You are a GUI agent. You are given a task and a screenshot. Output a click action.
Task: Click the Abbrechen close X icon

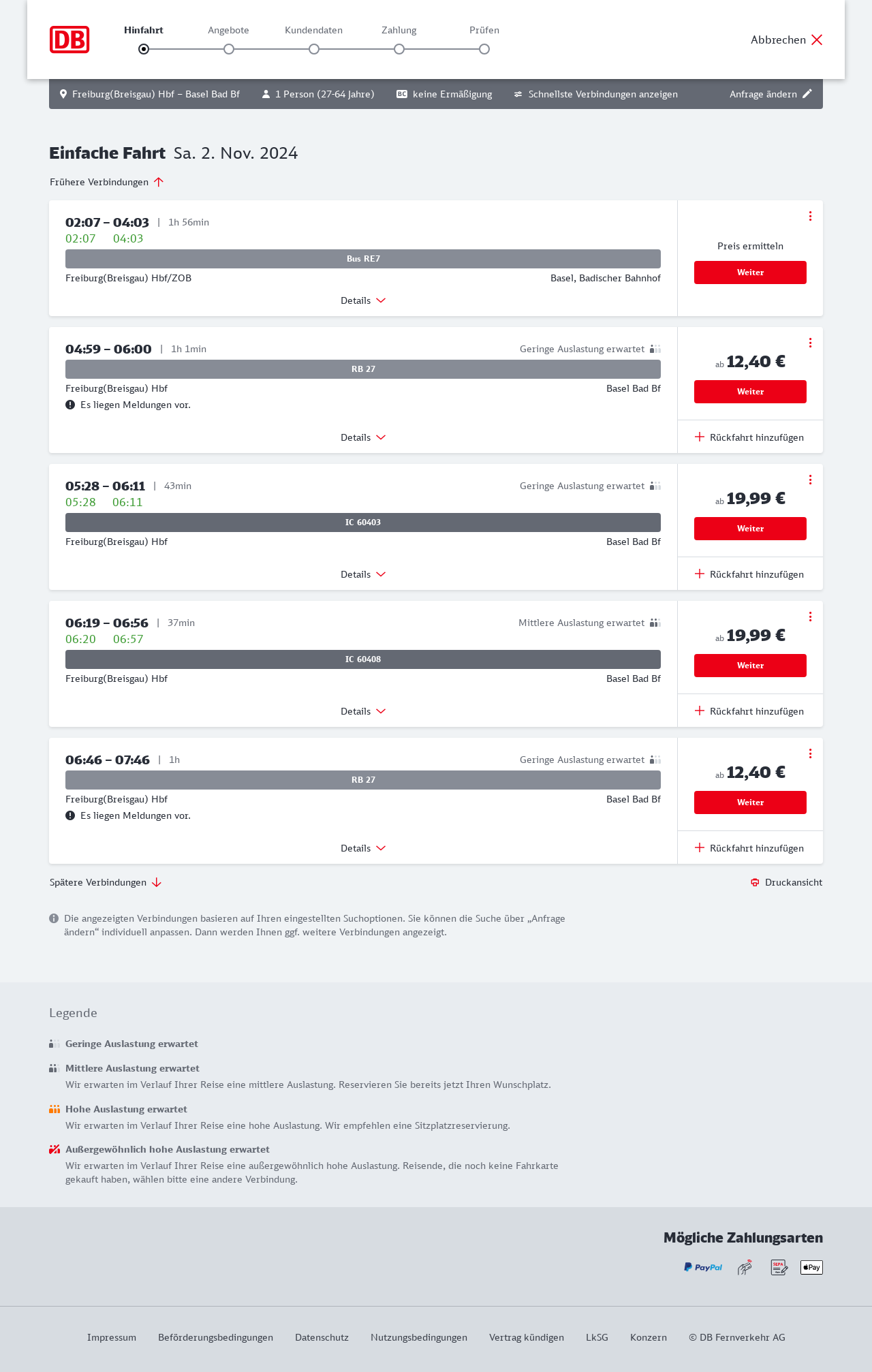817,40
